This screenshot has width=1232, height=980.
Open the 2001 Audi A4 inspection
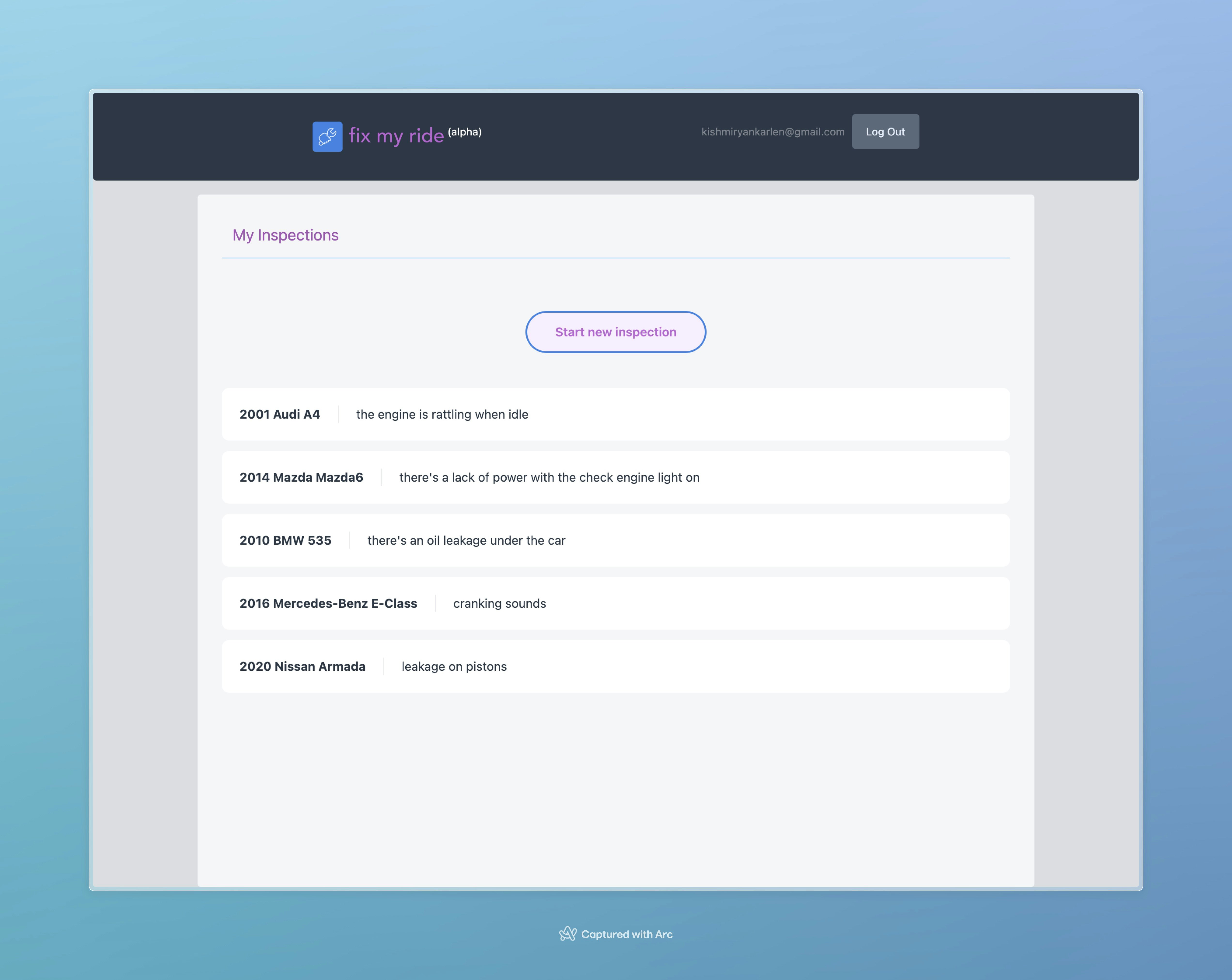click(x=279, y=414)
